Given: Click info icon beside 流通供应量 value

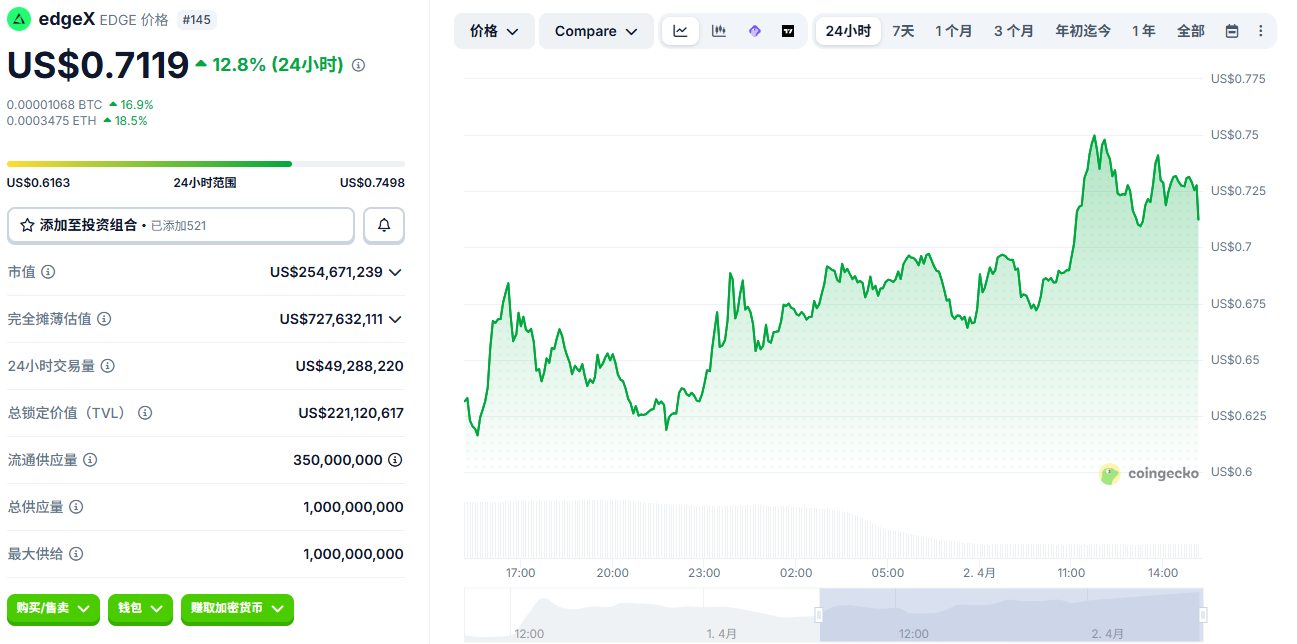Looking at the screenshot, I should (395, 460).
